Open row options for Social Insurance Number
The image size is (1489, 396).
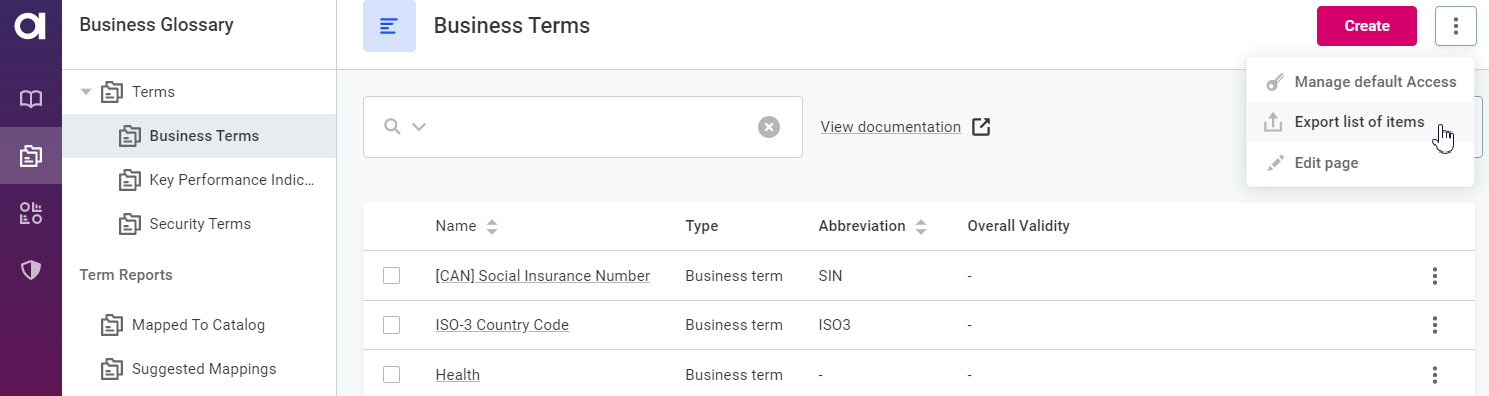[x=1435, y=276]
